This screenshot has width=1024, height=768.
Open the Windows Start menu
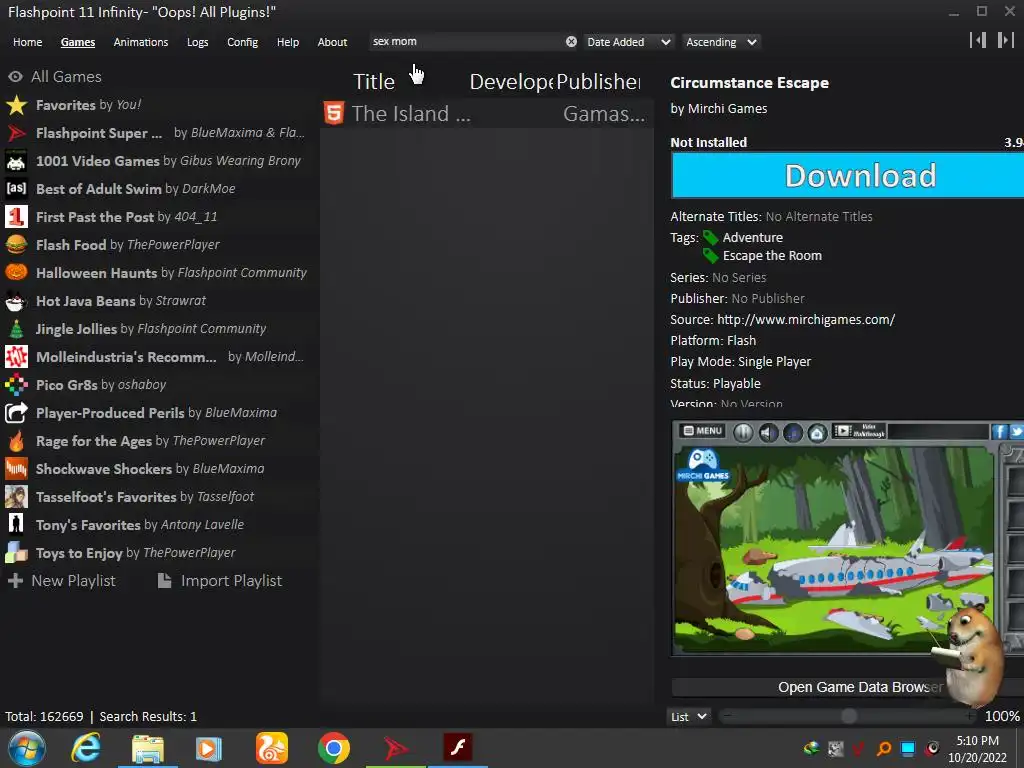pyautogui.click(x=27, y=748)
